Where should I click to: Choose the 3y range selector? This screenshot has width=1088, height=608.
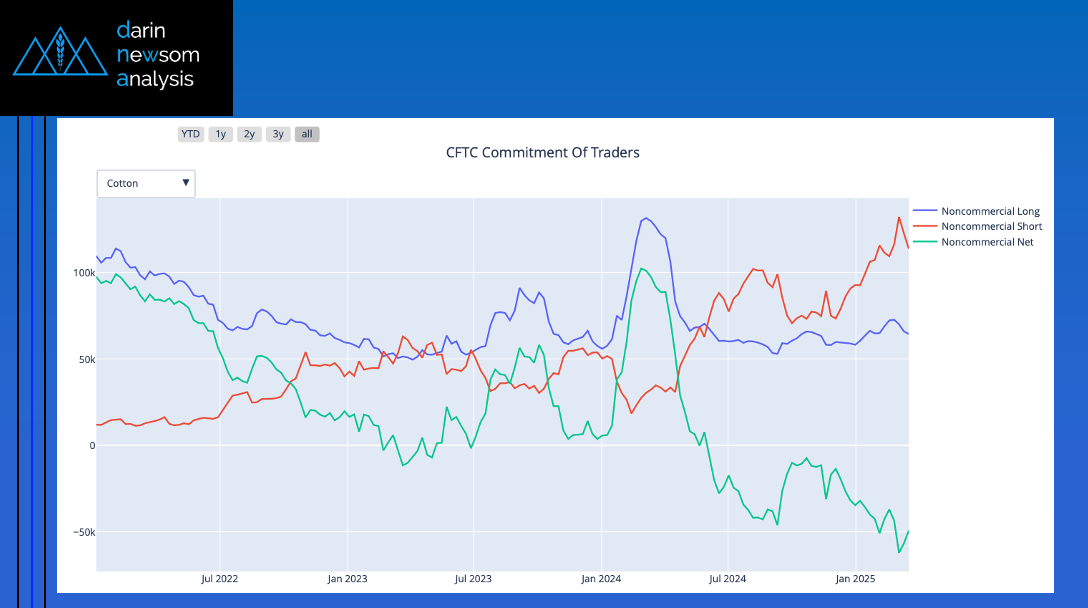(x=278, y=134)
